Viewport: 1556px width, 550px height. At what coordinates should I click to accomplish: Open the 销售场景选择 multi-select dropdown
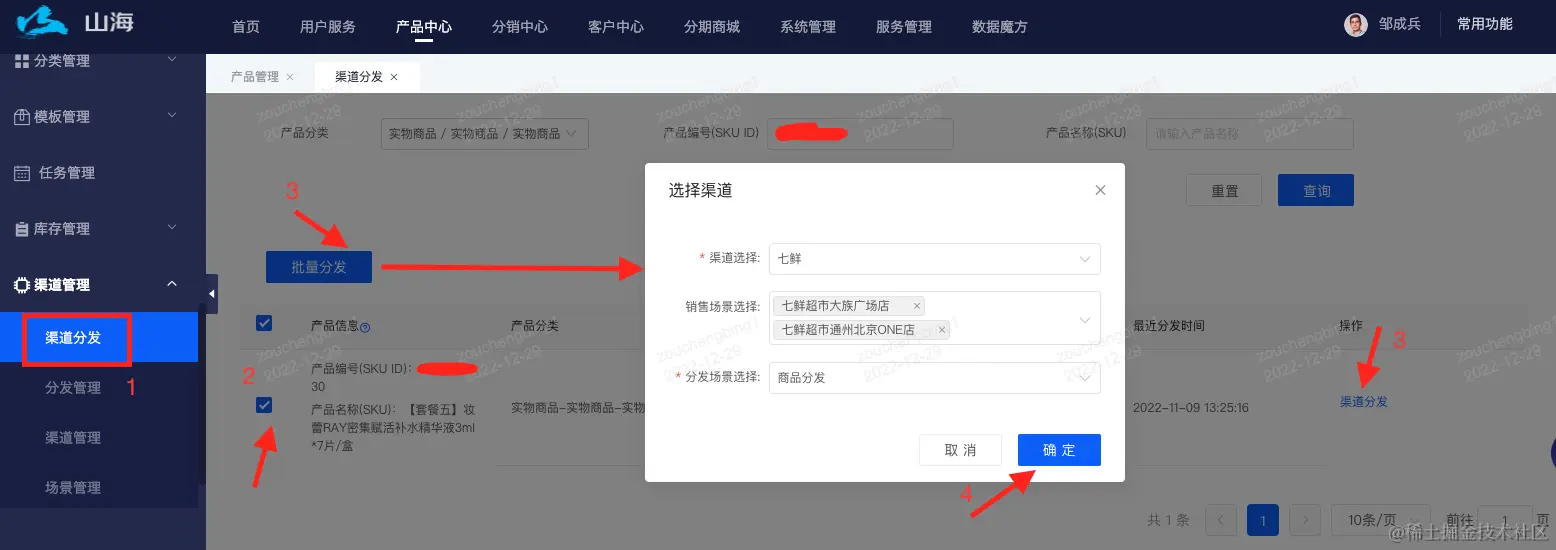(935, 318)
